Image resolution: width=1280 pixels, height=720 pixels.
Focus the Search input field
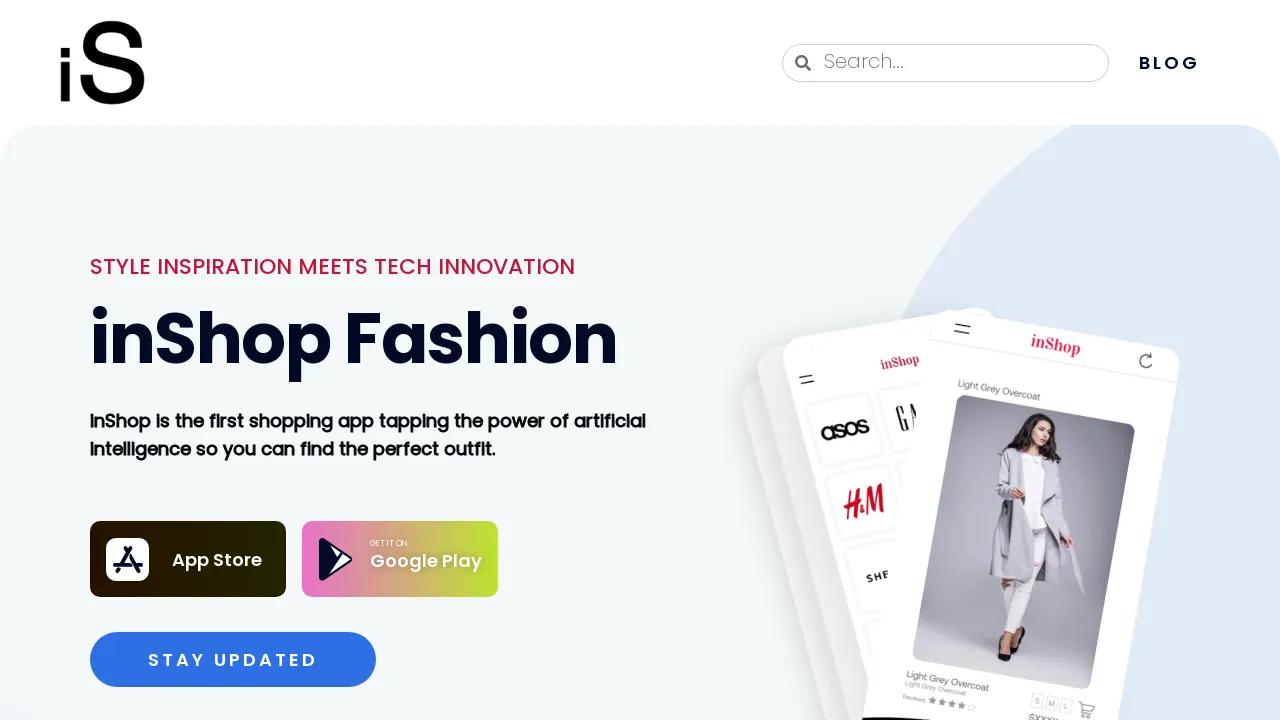point(945,63)
